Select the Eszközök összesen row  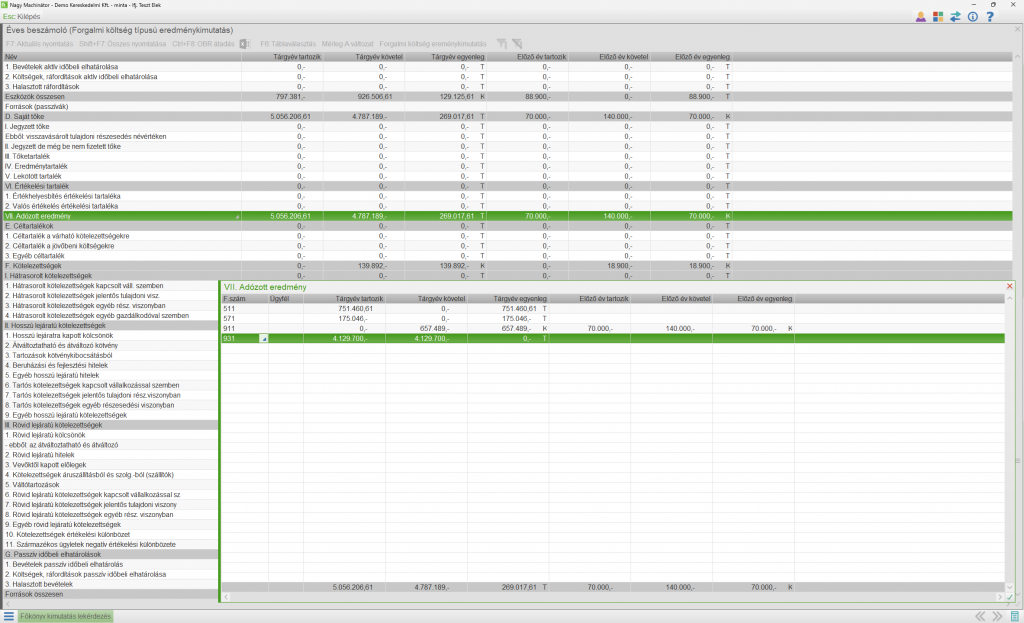[x=507, y=97]
